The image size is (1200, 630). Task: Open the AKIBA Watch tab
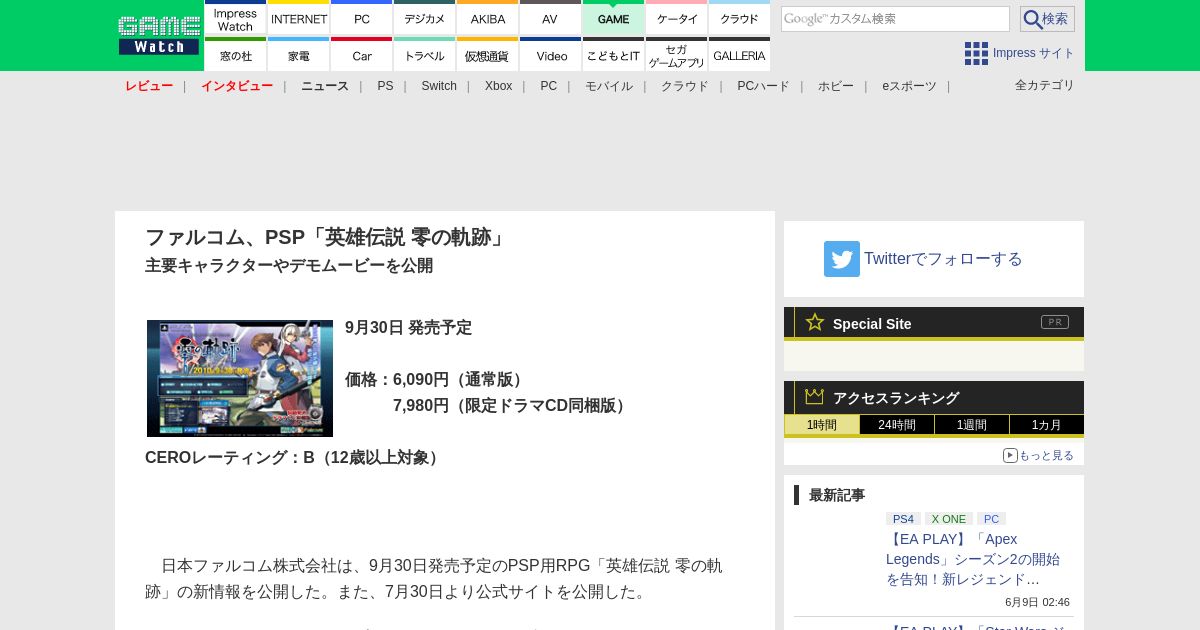tap(488, 18)
